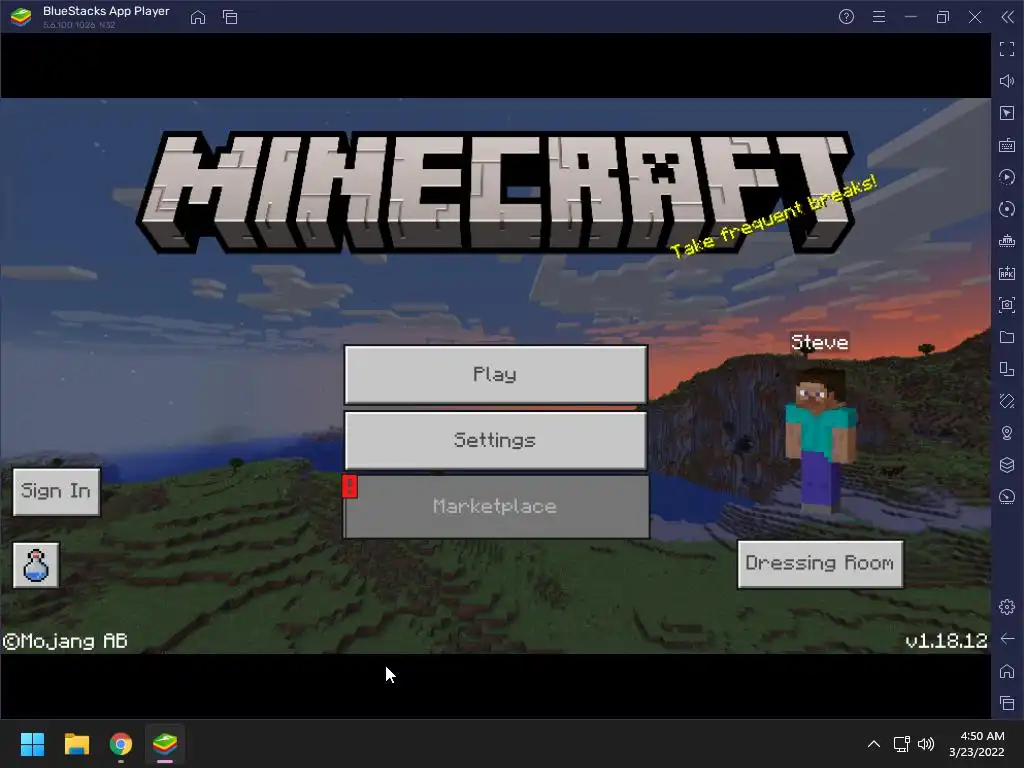Click the potion bottle icon button
This screenshot has width=1024, height=768.
click(36, 565)
